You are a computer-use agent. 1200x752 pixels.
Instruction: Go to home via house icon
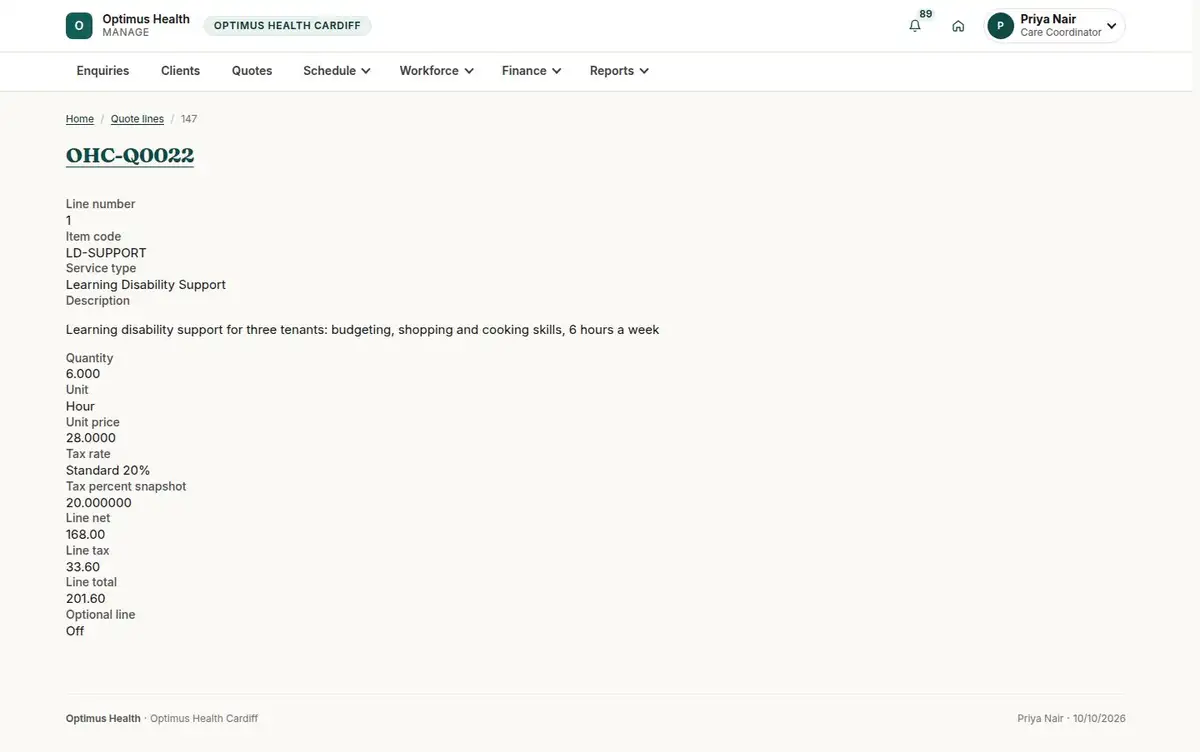(x=958, y=26)
